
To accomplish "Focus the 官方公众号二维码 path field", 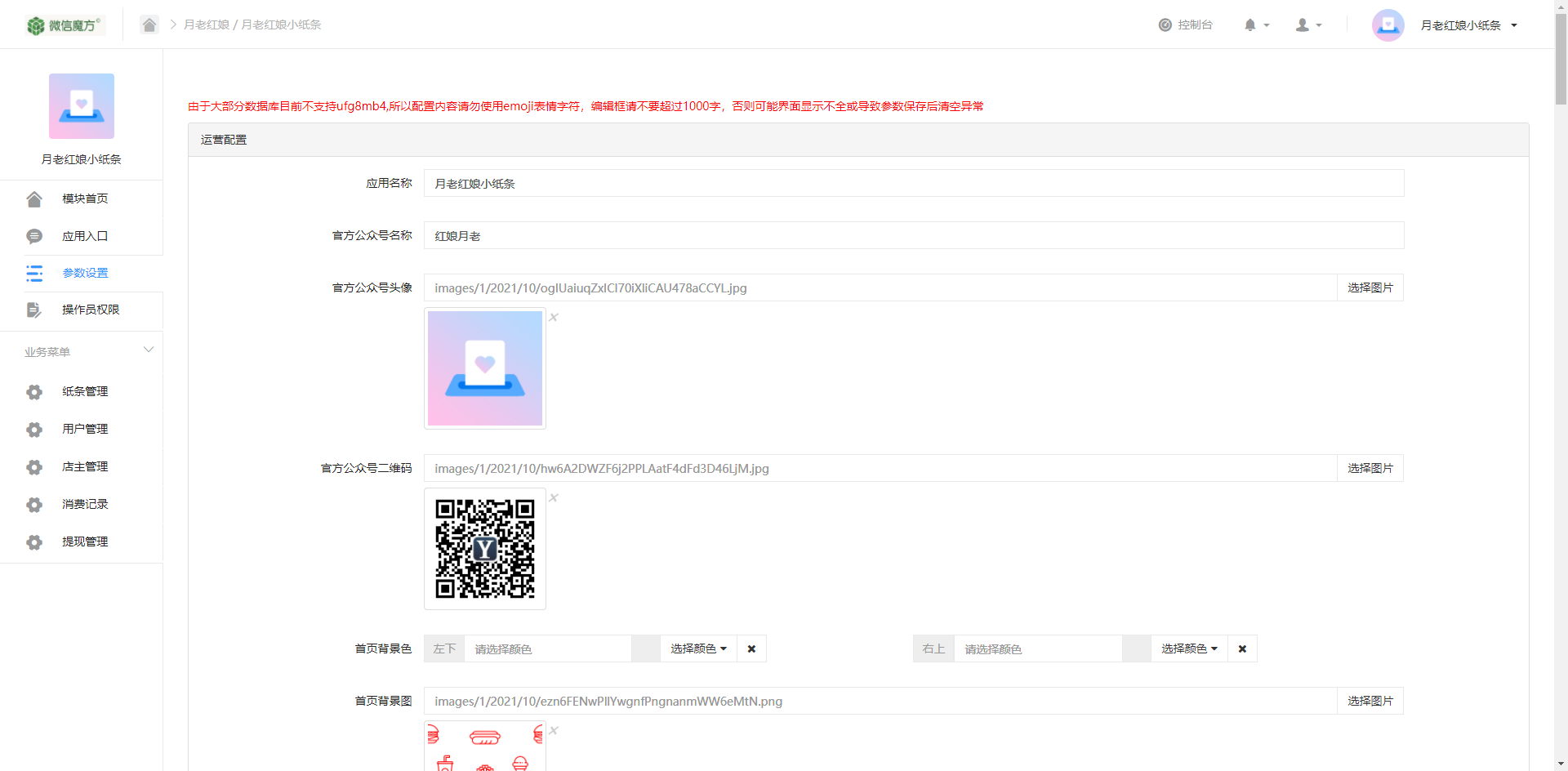I will [880, 468].
